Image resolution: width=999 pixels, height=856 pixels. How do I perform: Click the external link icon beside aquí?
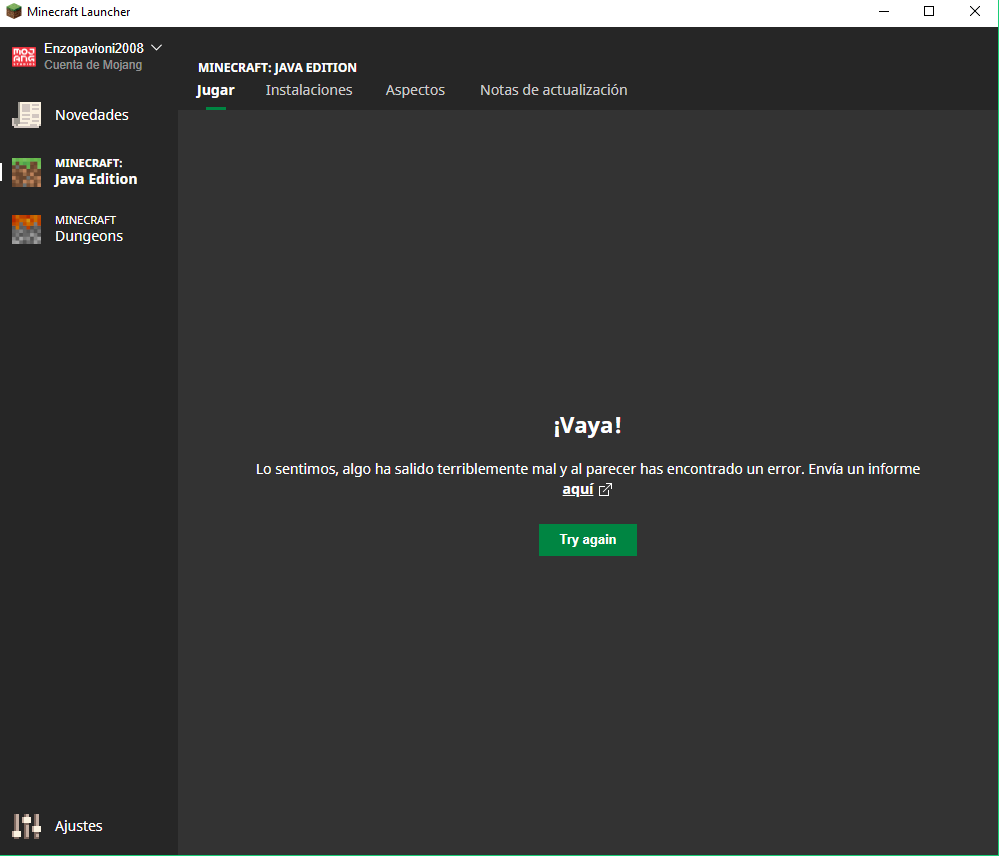605,489
